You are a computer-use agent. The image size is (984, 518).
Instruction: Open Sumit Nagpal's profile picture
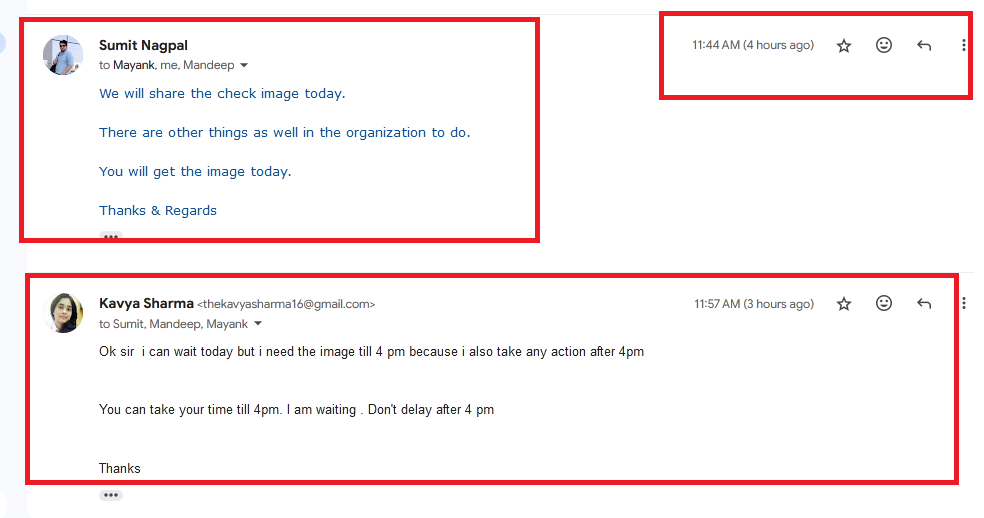click(x=63, y=55)
